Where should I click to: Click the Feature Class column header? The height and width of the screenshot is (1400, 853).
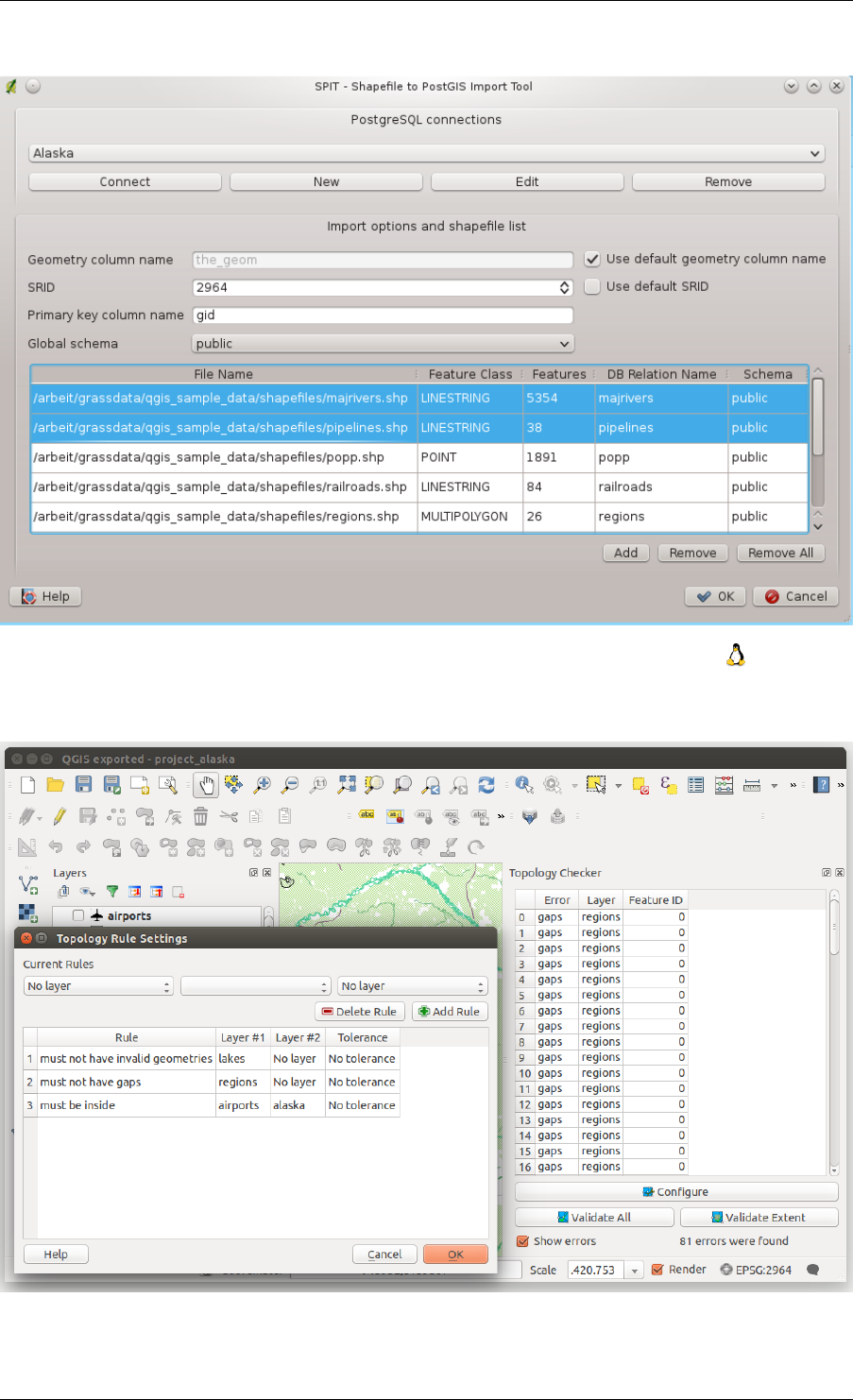[x=470, y=374]
